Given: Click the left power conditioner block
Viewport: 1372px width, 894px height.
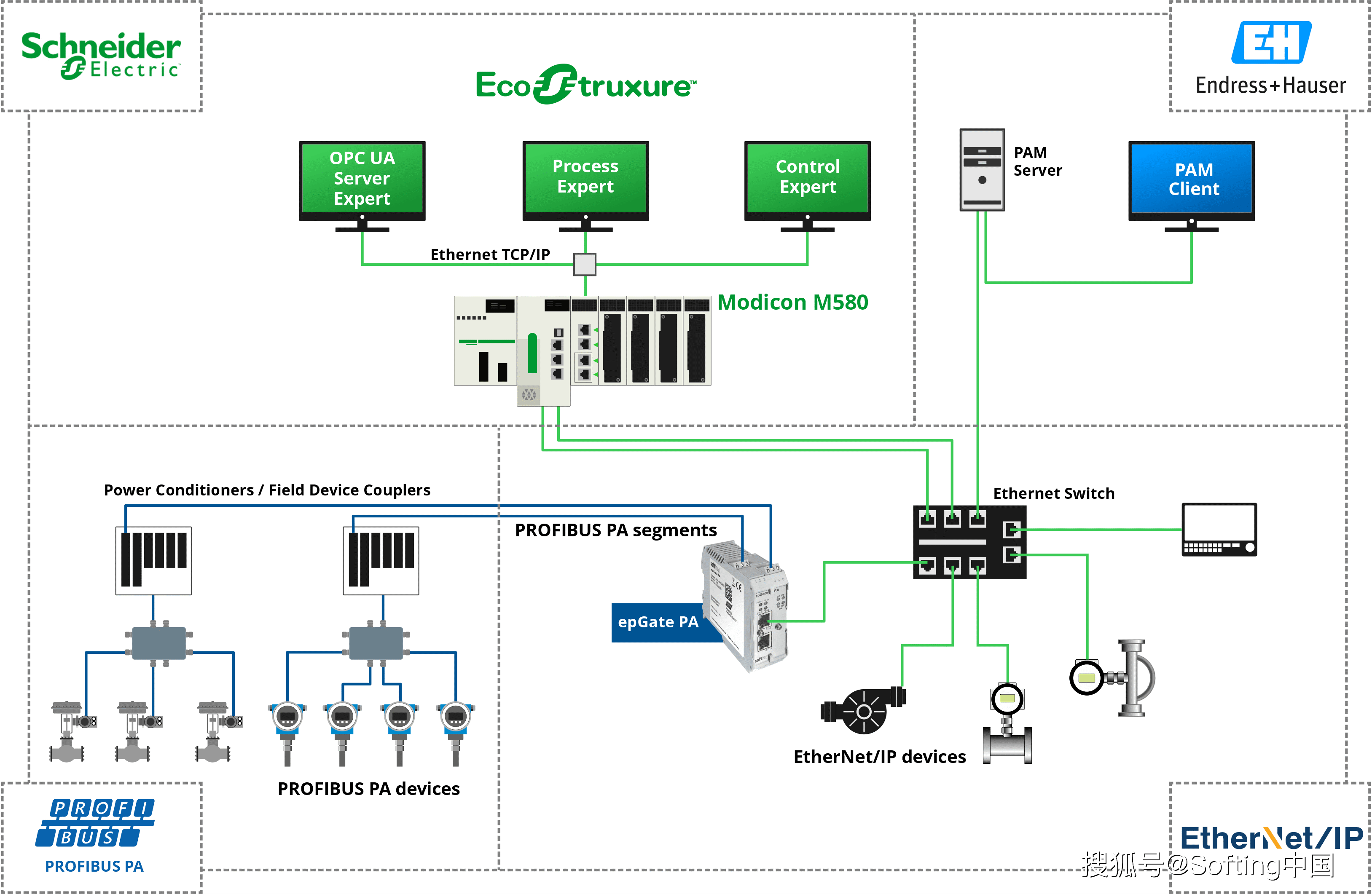Looking at the screenshot, I should 153,560.
